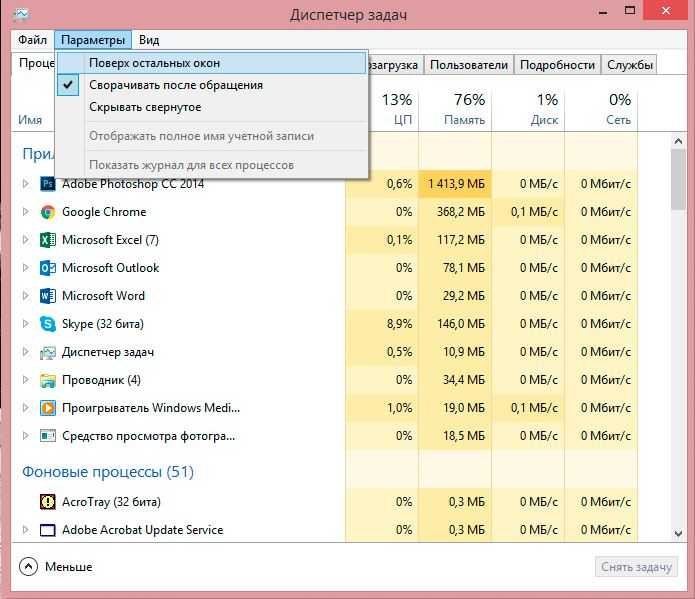Click the Adobe Photoshop CC 2014 icon
This screenshot has width=695, height=599.
(48, 184)
